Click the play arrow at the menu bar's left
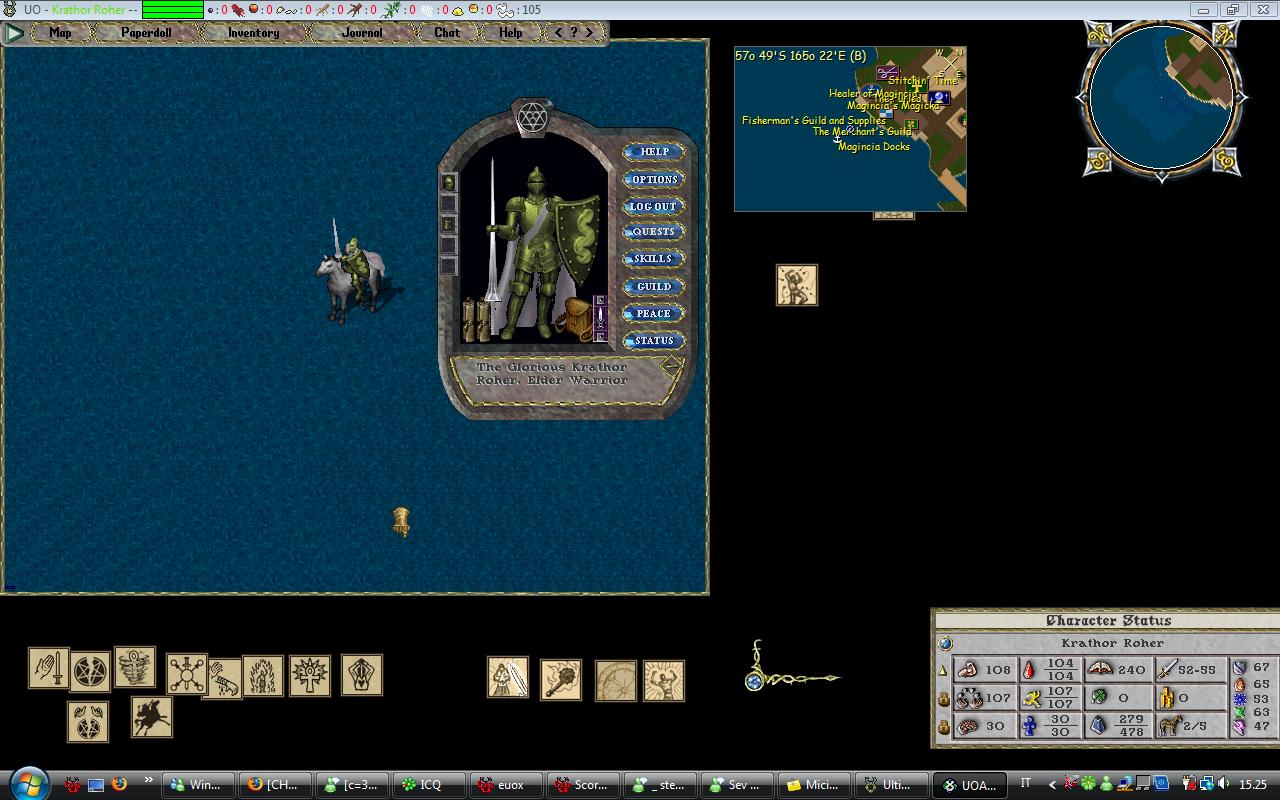The height and width of the screenshot is (800, 1280). point(14,32)
